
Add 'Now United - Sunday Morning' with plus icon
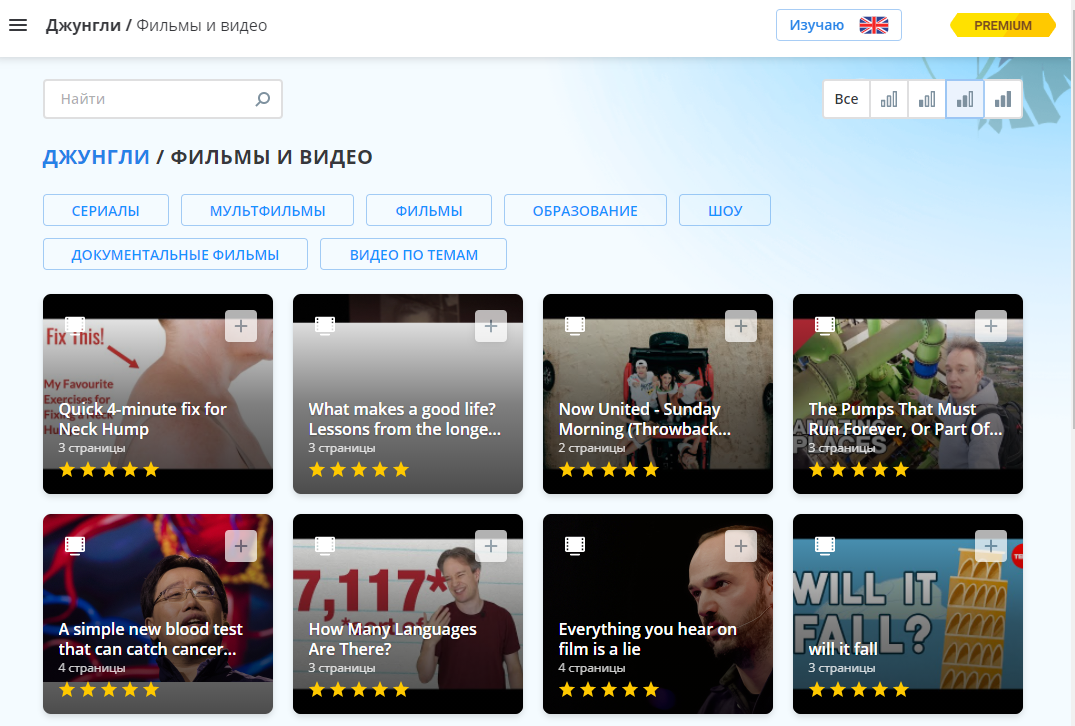[x=741, y=326]
